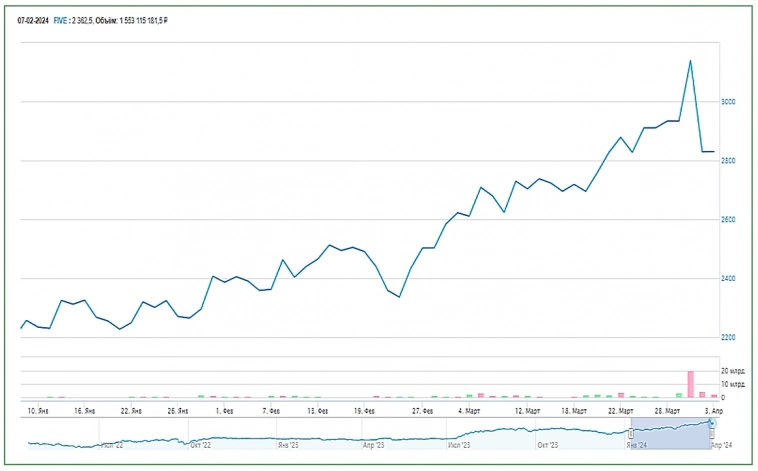
Task: Click the highest peak on price line
Action: click(x=690, y=61)
